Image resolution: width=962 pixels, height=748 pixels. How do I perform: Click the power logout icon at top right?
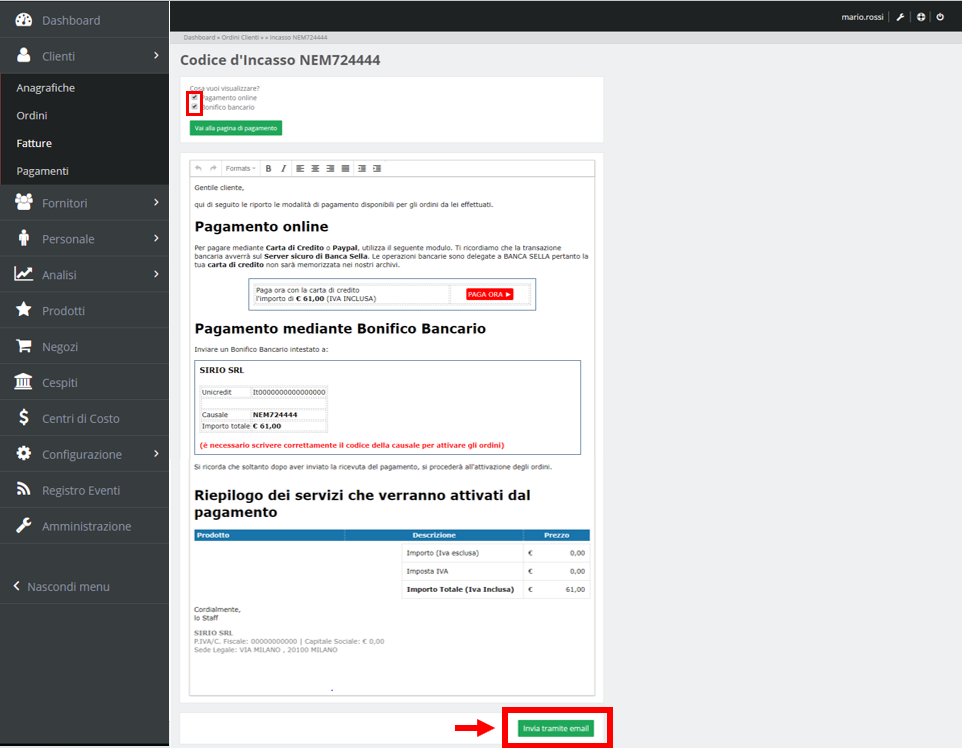(x=940, y=17)
